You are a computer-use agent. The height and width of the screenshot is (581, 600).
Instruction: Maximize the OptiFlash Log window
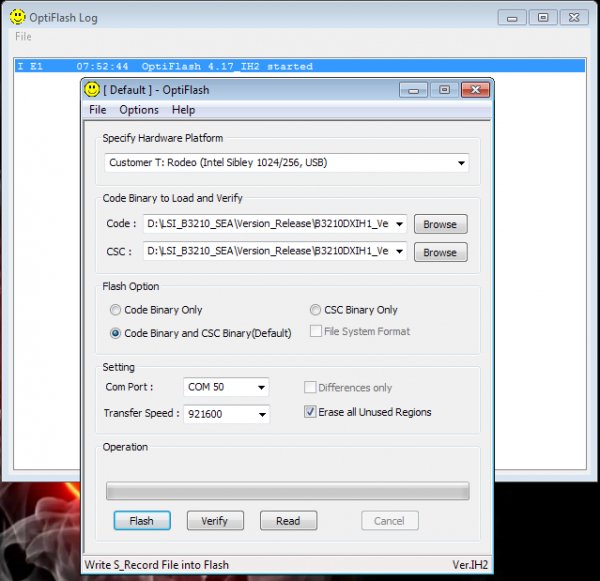click(x=543, y=18)
